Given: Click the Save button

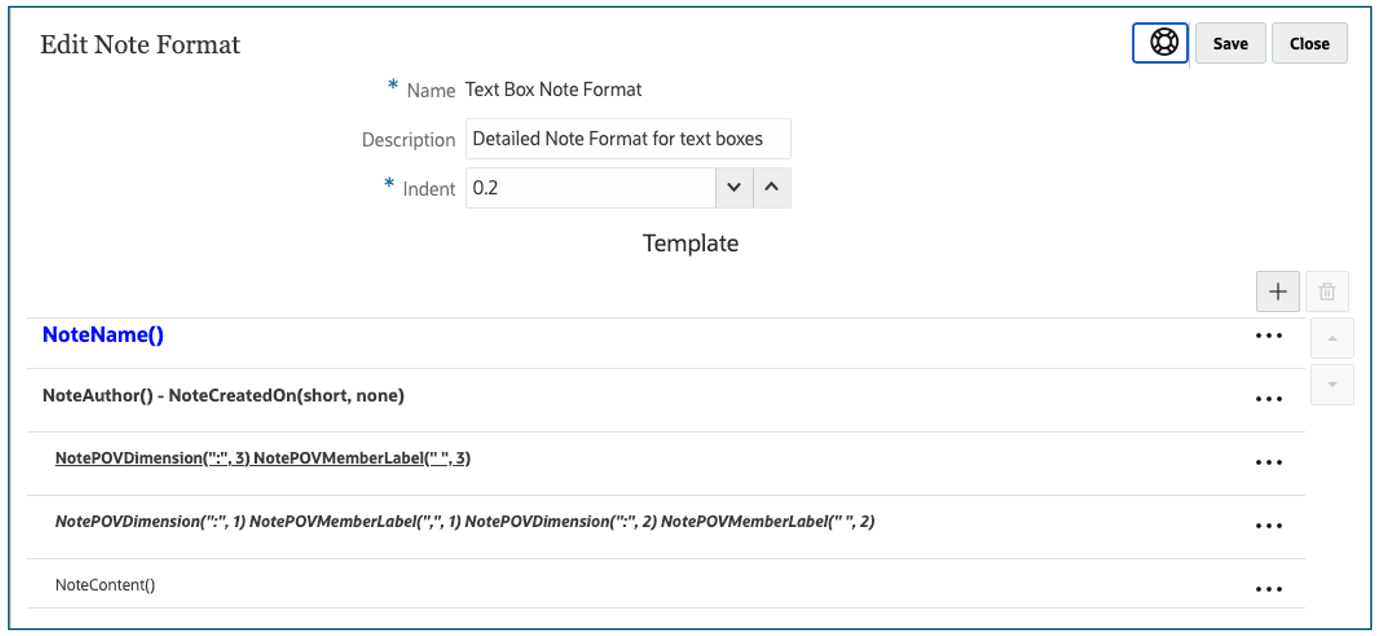Looking at the screenshot, I should pos(1230,44).
